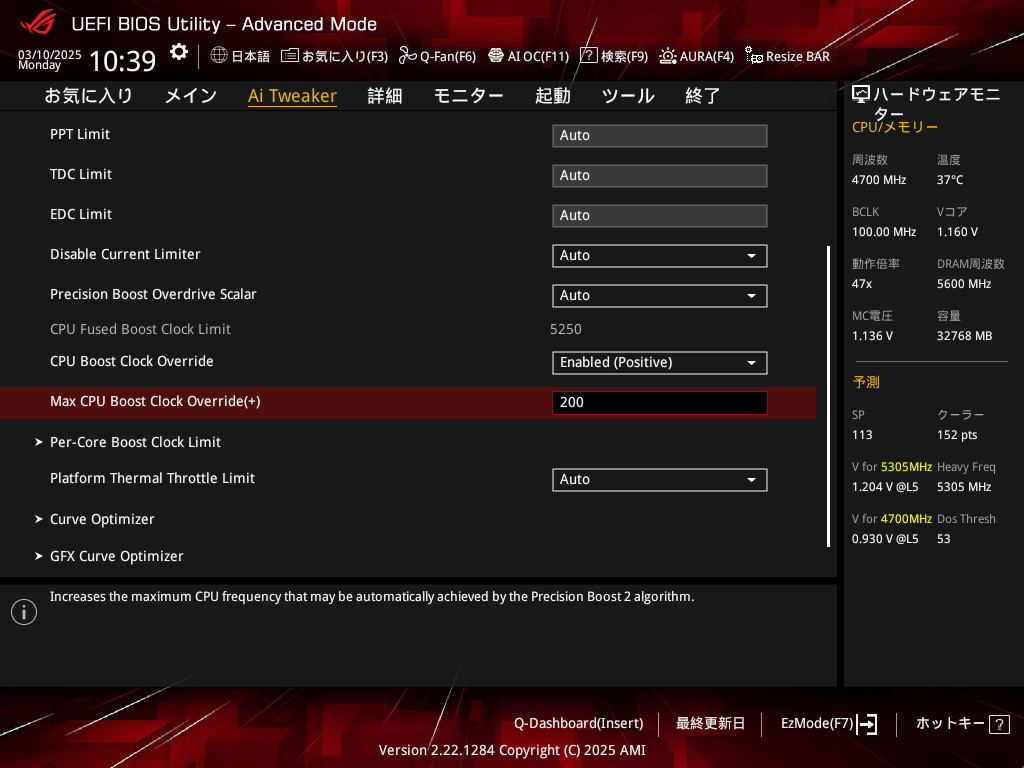Switch to モニター tab
This screenshot has width=1024, height=768.
coord(468,96)
